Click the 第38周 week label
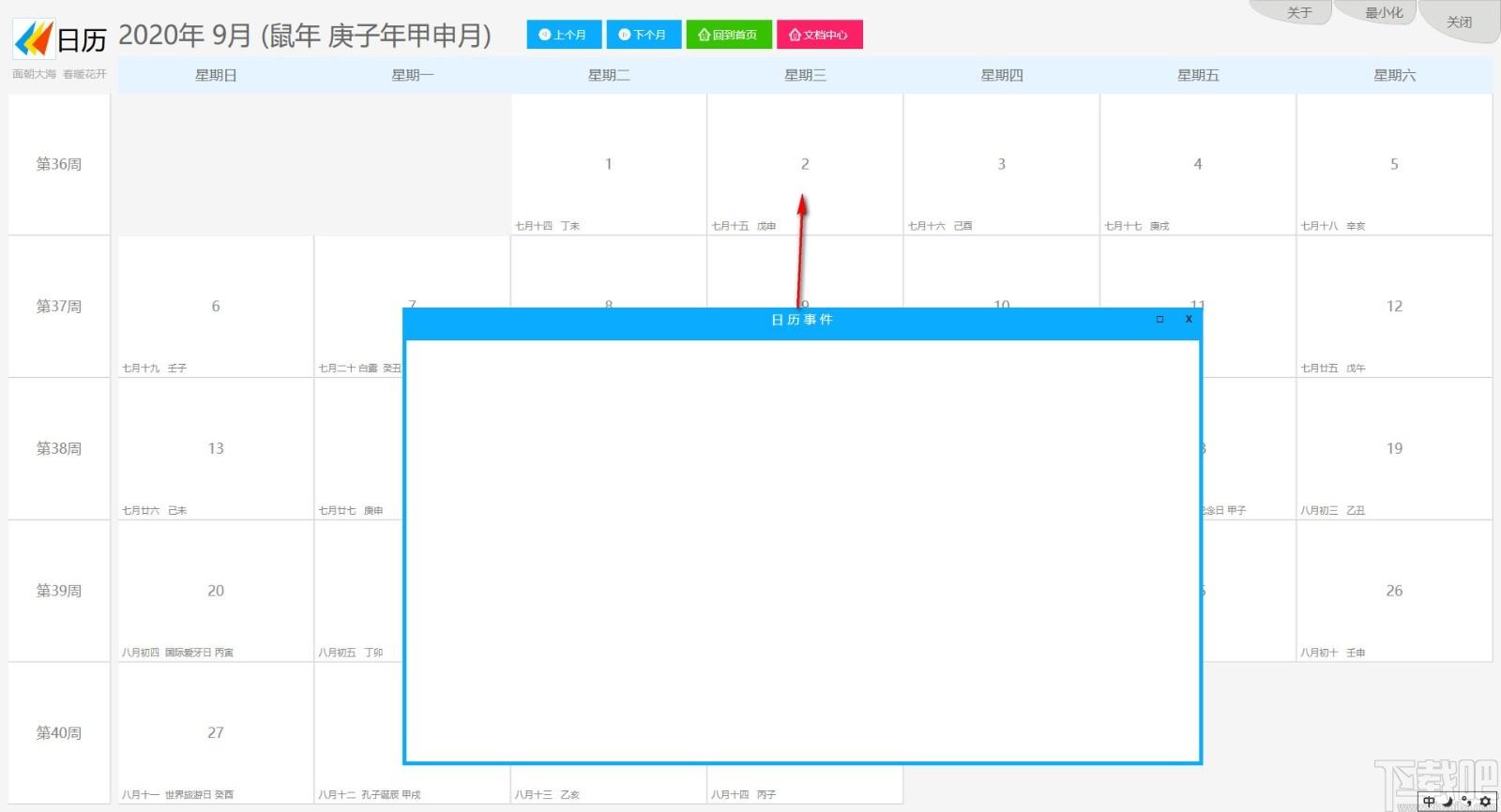The height and width of the screenshot is (812, 1501). pyautogui.click(x=59, y=448)
